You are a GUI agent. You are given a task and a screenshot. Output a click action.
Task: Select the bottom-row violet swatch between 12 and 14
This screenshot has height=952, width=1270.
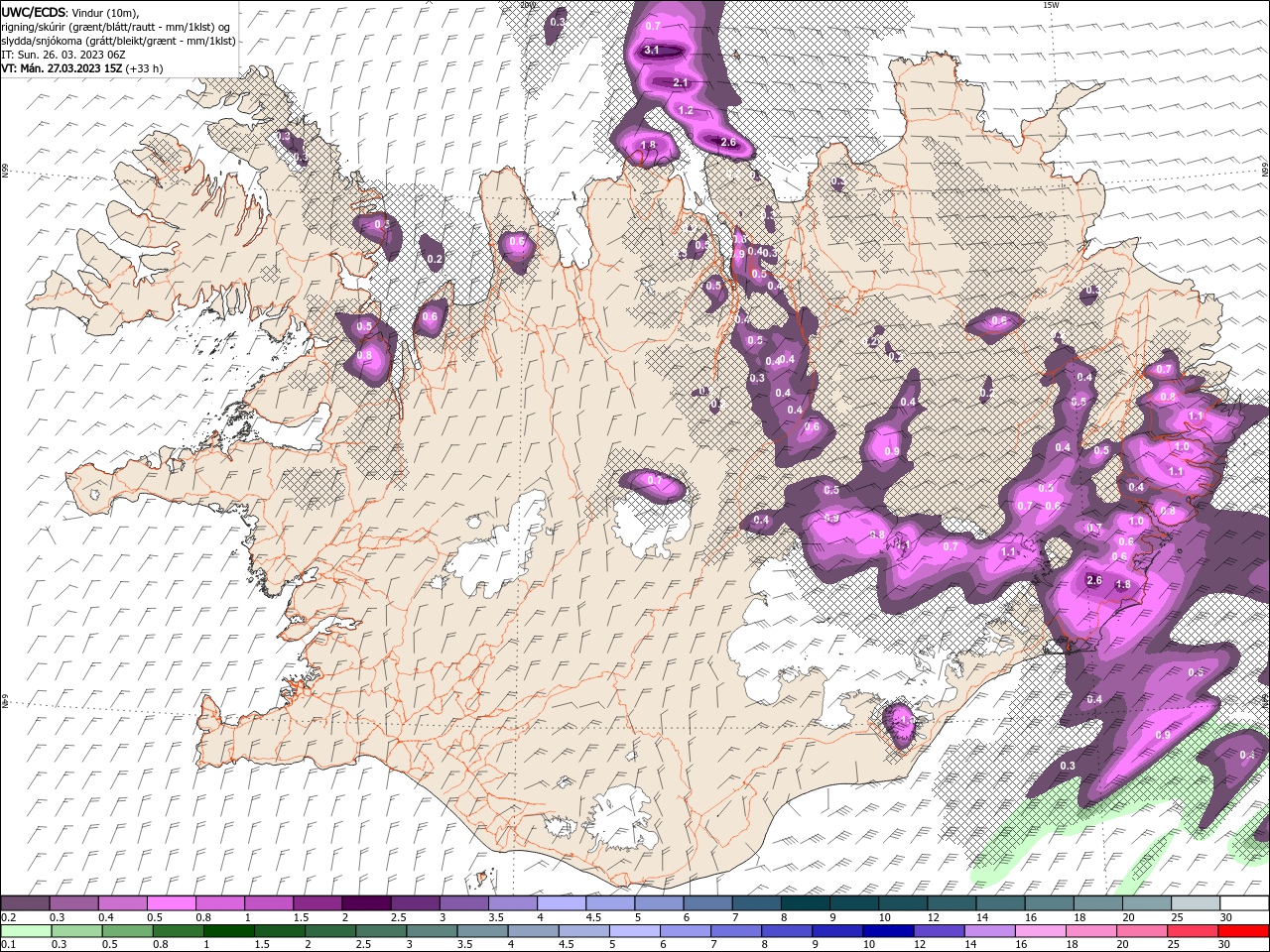tap(938, 930)
